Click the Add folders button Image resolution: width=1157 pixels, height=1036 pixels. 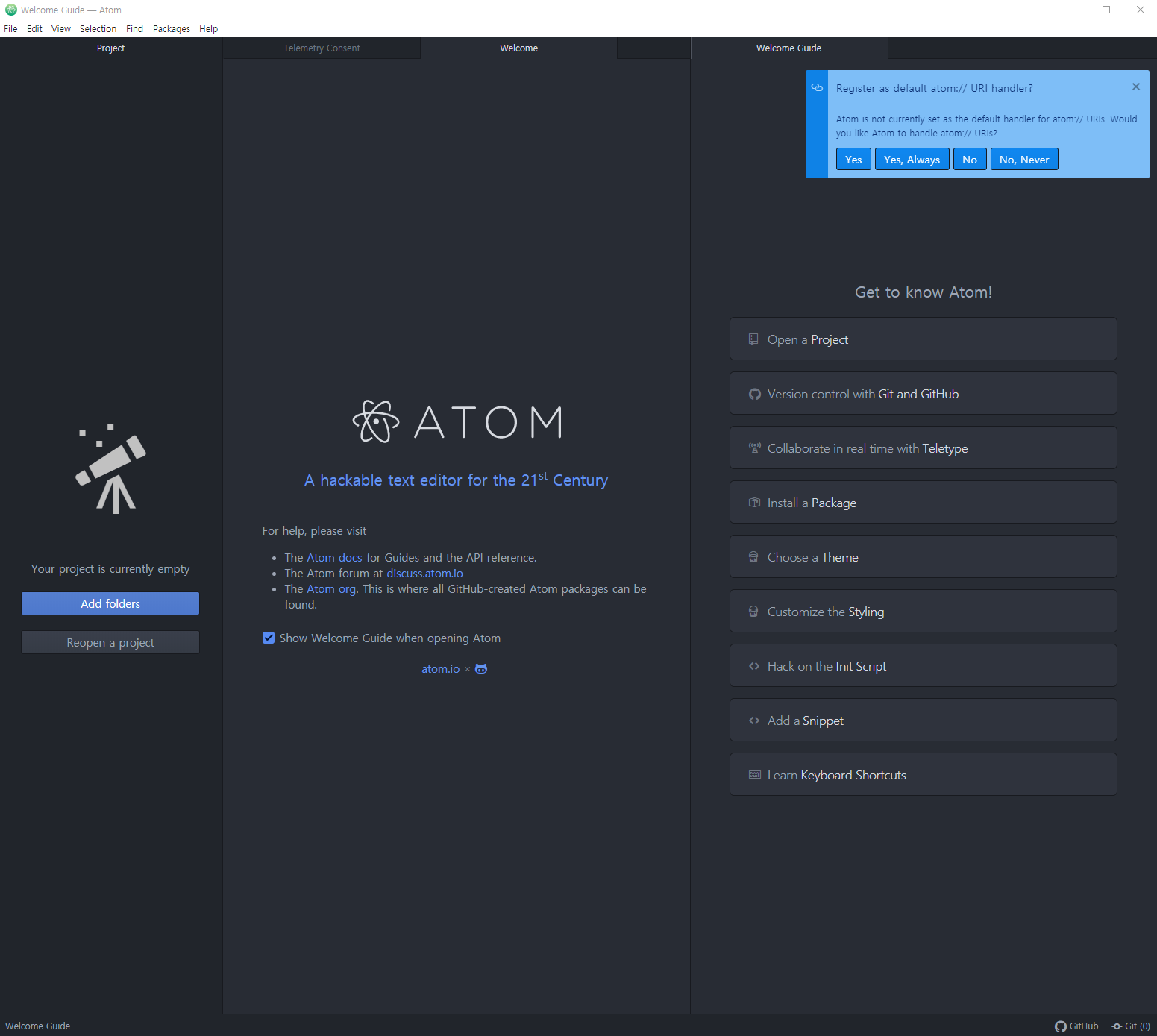click(110, 603)
